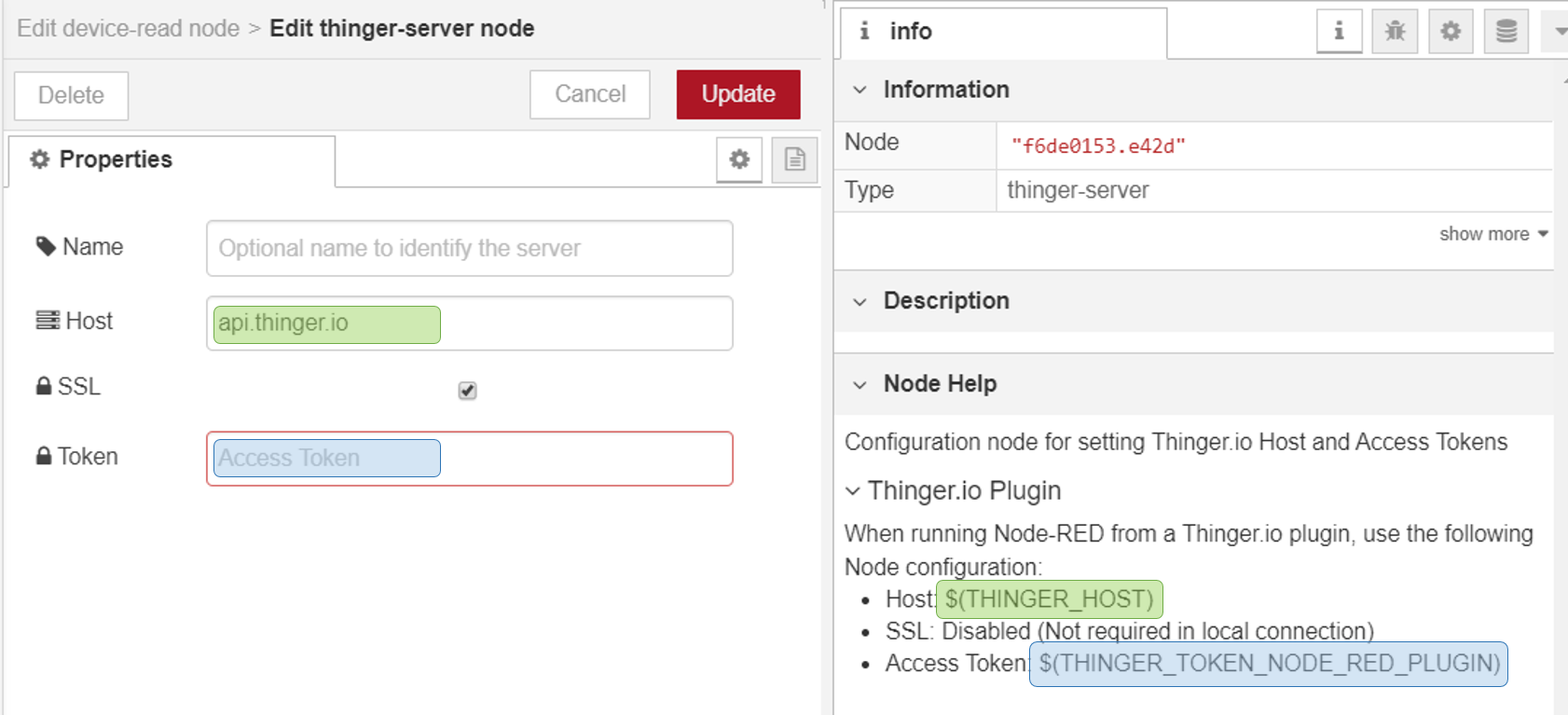Collapse the Description section
This screenshot has height=715, width=1568.
tap(860, 301)
